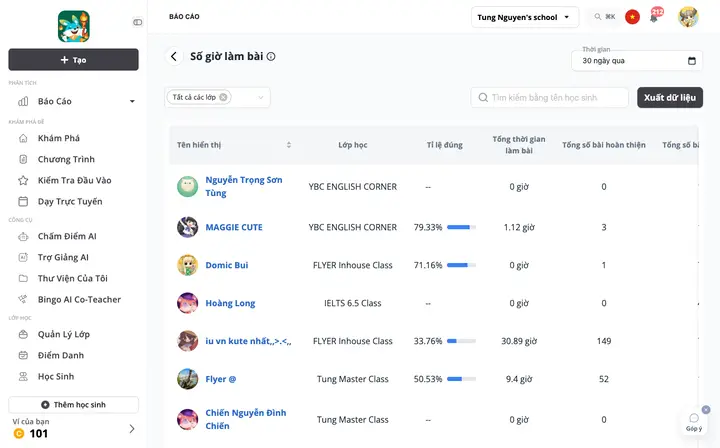Image resolution: width=720 pixels, height=448 pixels.
Task: Click the Chấm Điểm AI robot icon
Action: click(x=23, y=236)
